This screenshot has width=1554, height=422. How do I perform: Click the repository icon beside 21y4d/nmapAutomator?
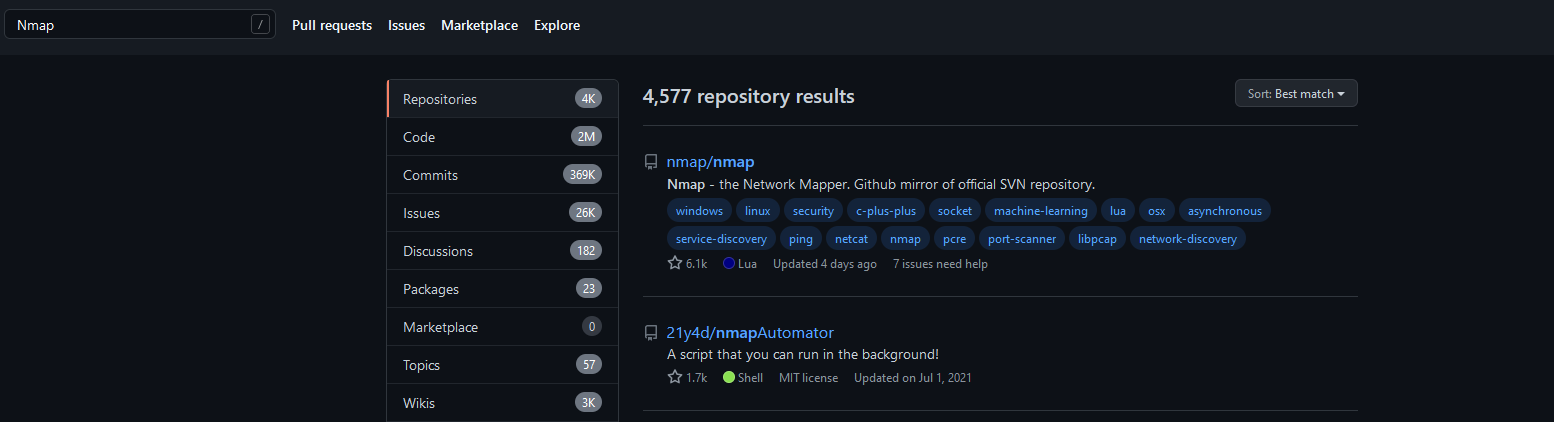point(651,333)
